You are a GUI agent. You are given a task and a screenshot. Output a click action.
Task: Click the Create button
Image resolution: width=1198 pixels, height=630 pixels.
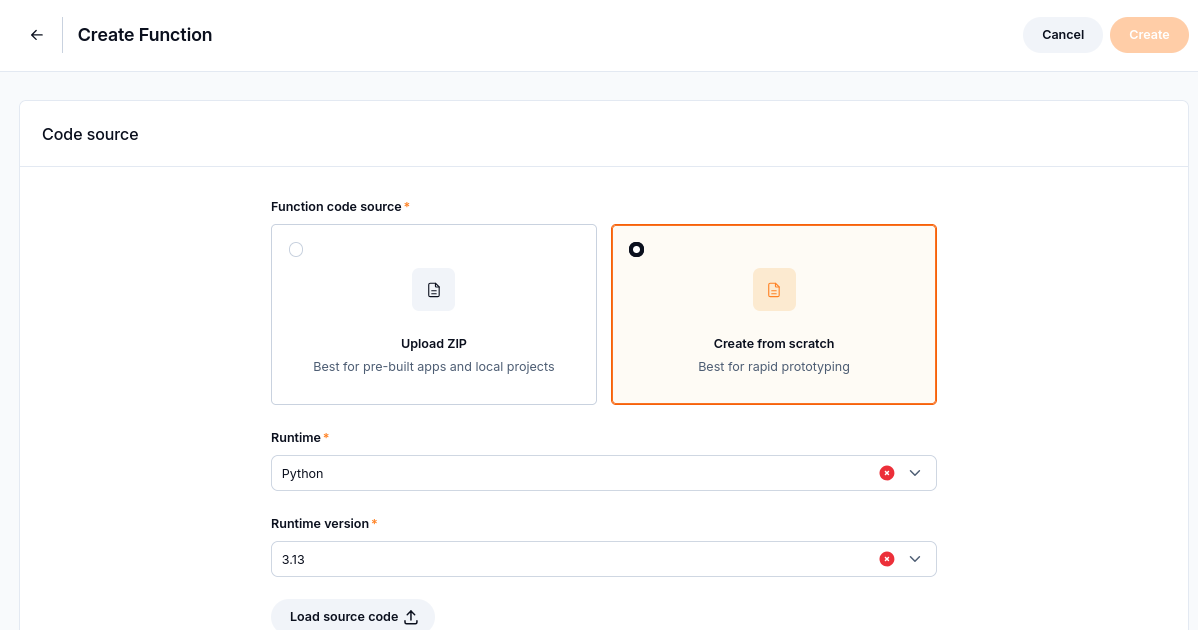1149,35
